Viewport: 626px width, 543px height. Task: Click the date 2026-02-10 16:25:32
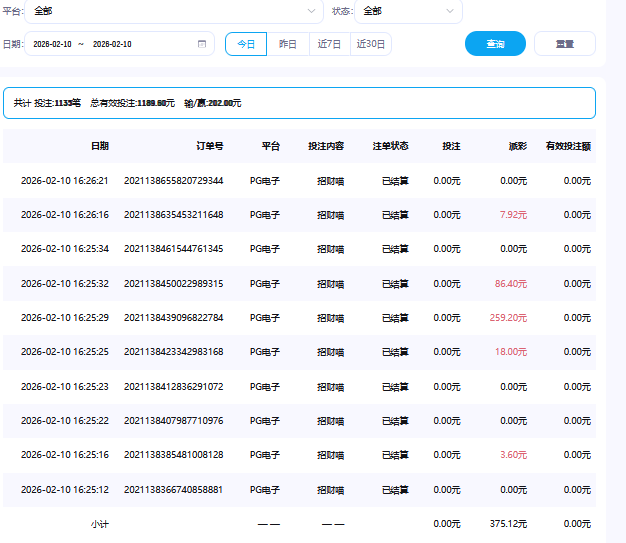pos(65,284)
